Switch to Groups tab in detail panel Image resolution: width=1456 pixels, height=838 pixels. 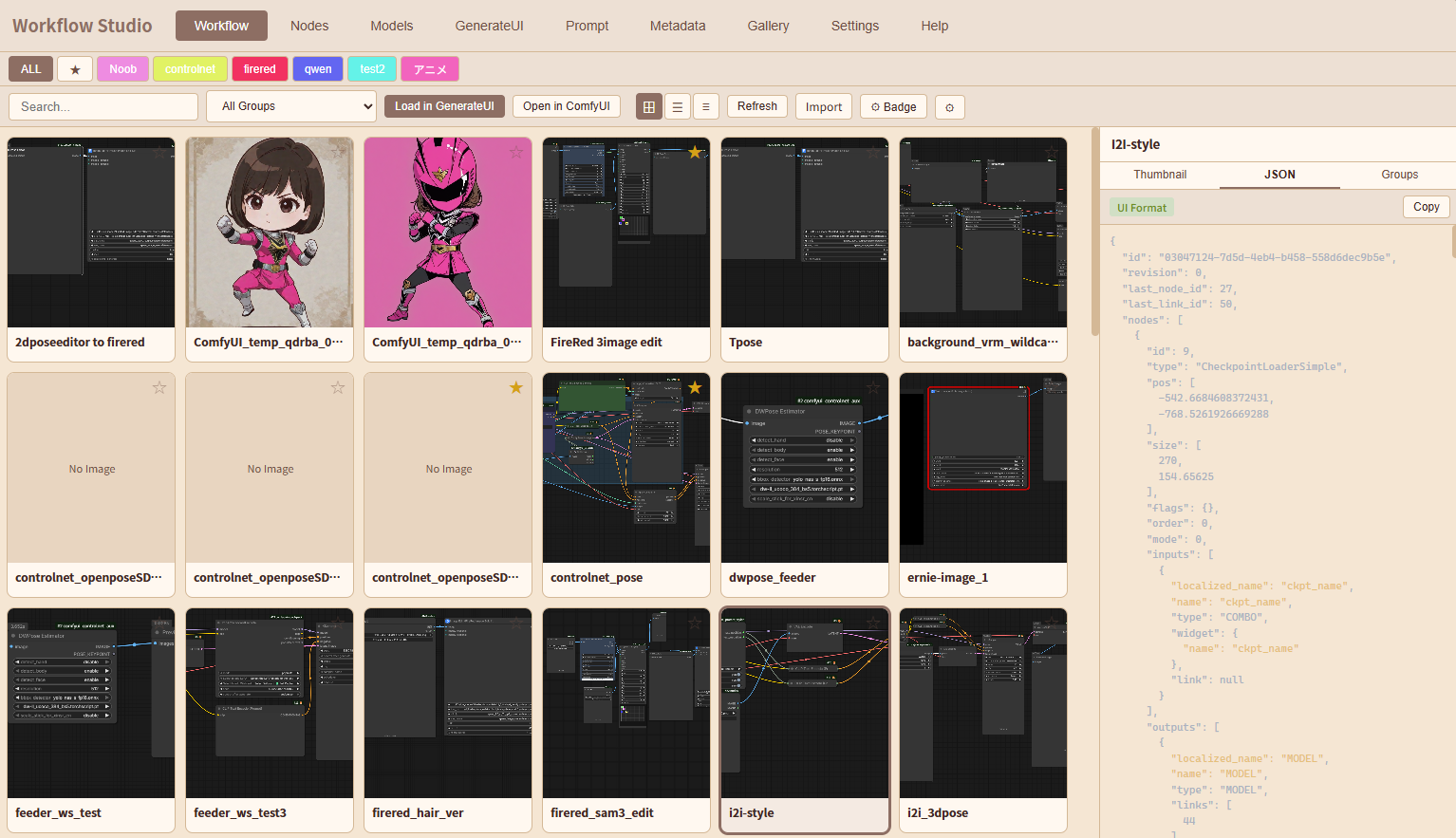click(x=1399, y=175)
